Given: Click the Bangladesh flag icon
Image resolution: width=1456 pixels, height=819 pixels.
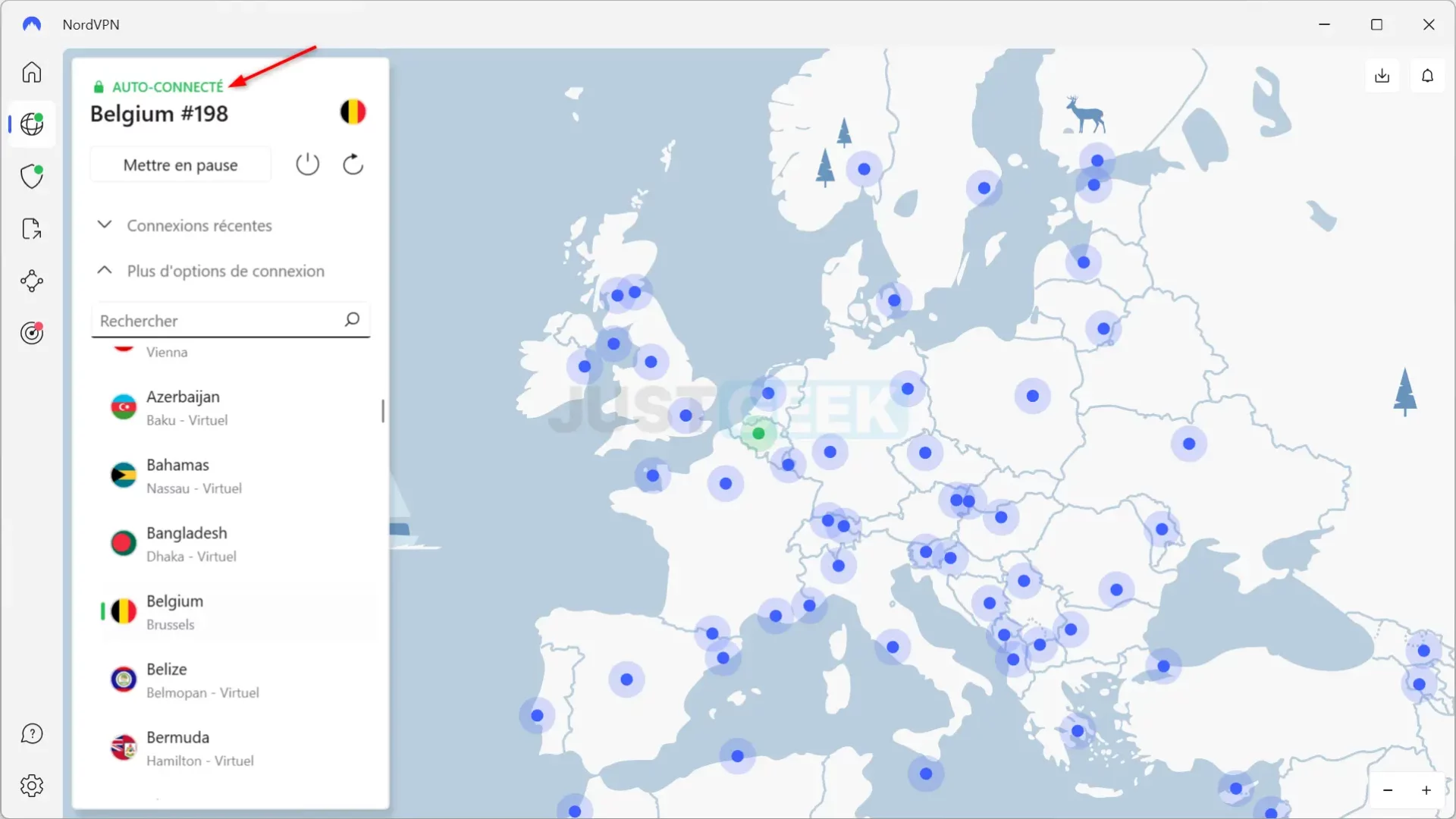Looking at the screenshot, I should coord(124,543).
